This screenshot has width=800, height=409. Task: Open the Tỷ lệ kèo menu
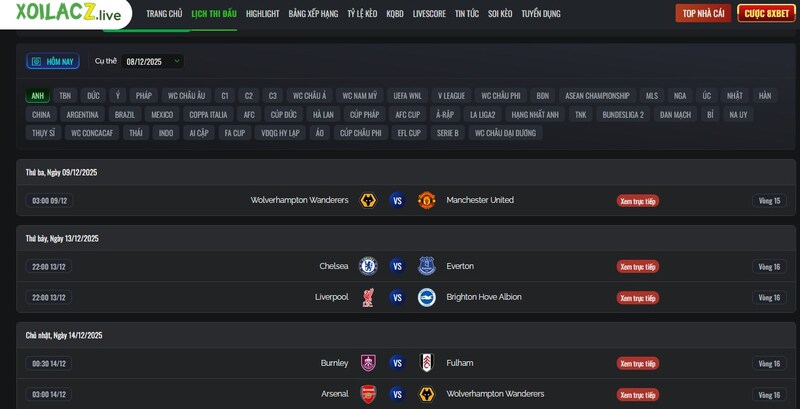[x=362, y=14]
